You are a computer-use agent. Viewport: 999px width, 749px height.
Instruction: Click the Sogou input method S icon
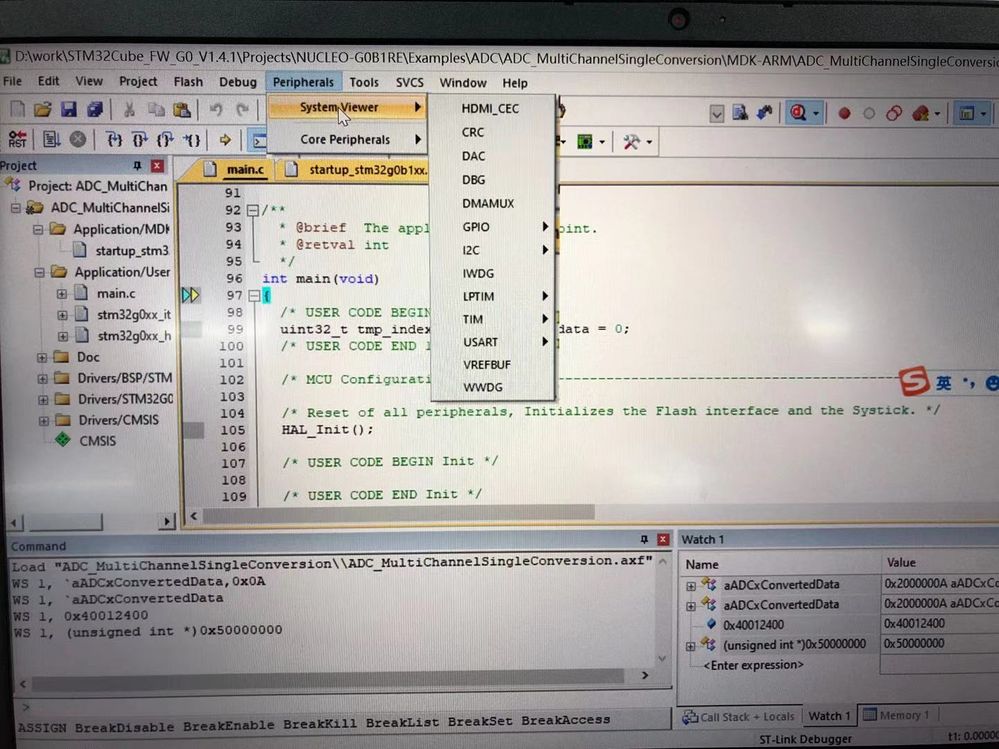point(914,381)
